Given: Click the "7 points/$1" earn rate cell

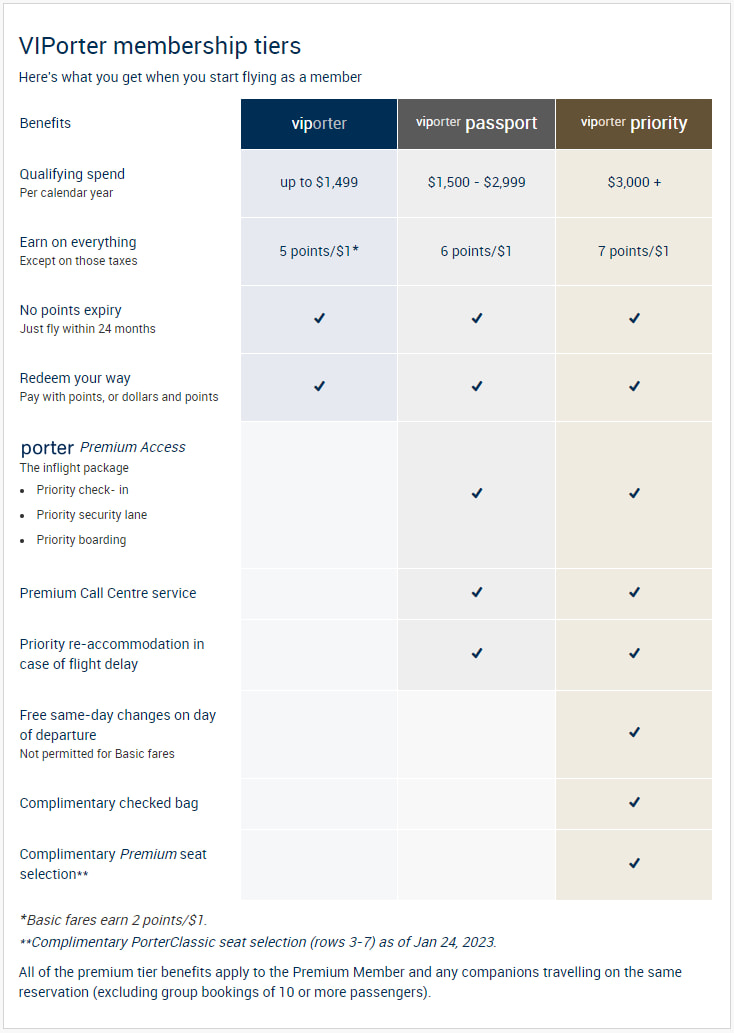Looking at the screenshot, I should (x=634, y=251).
